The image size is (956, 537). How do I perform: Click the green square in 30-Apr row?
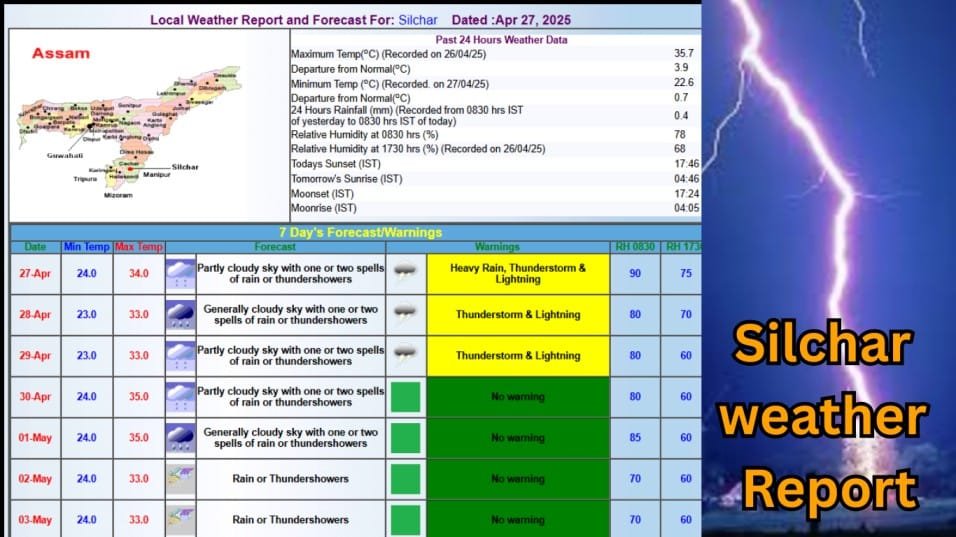pos(405,396)
